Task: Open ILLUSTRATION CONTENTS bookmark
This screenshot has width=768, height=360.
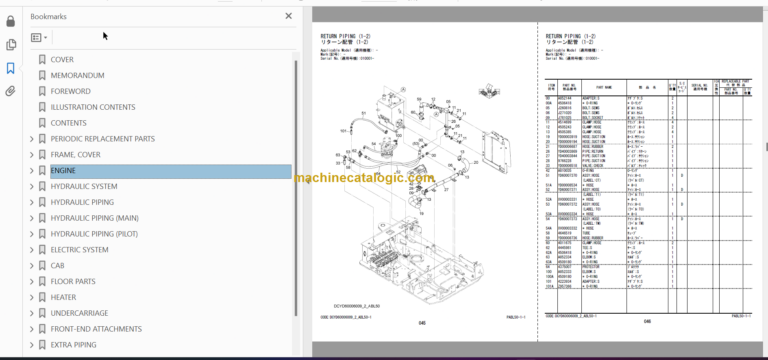Action: click(x=93, y=107)
